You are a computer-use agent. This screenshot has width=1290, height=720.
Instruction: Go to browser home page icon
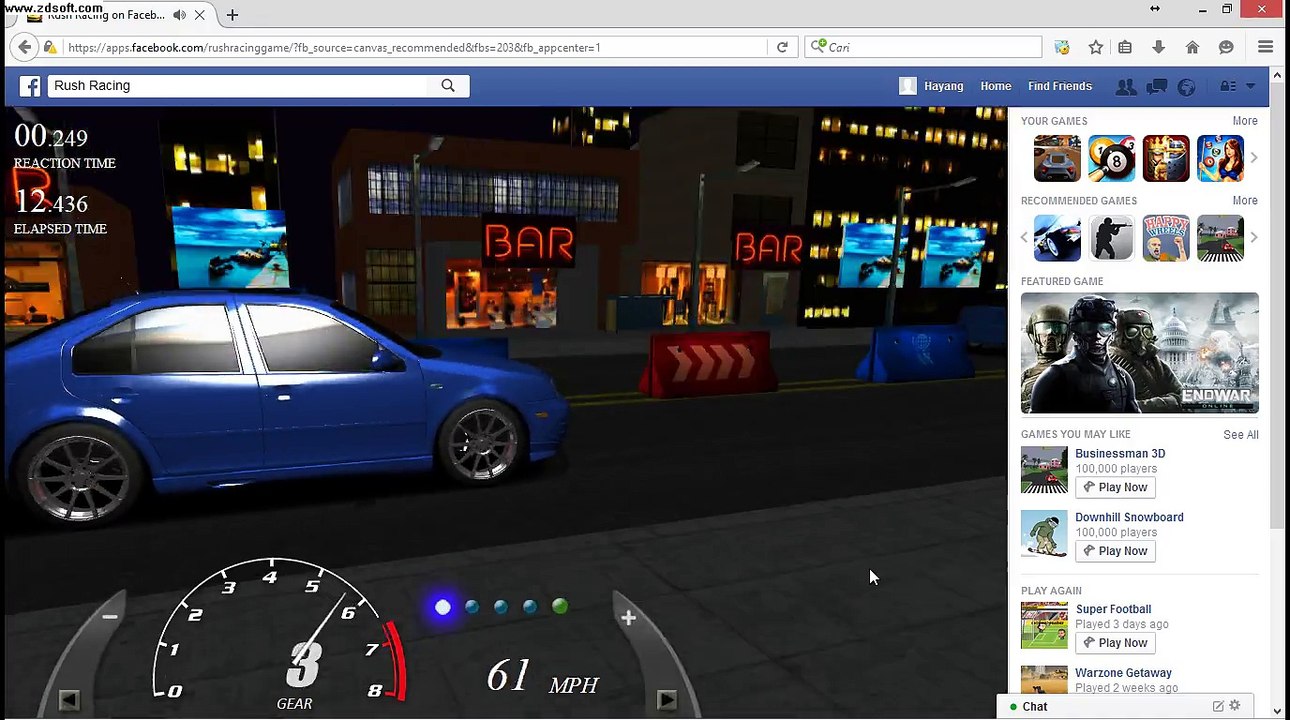point(1192,47)
